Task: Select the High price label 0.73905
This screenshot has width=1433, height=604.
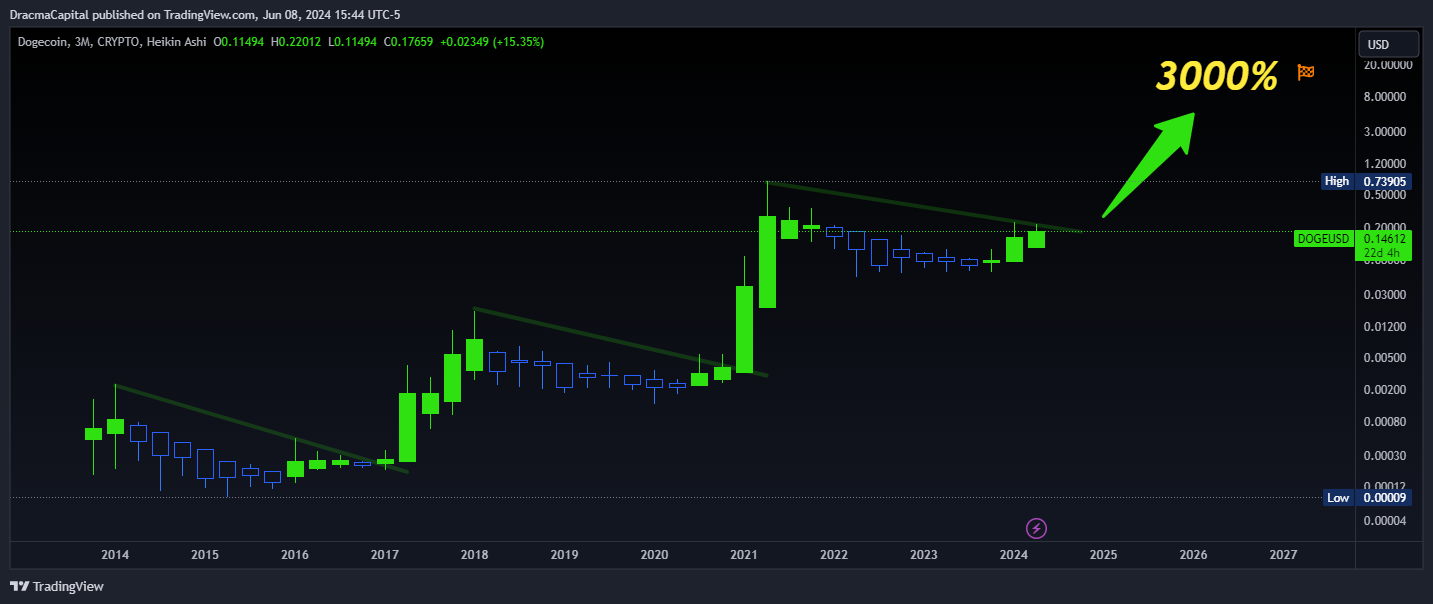Action: click(x=1383, y=181)
